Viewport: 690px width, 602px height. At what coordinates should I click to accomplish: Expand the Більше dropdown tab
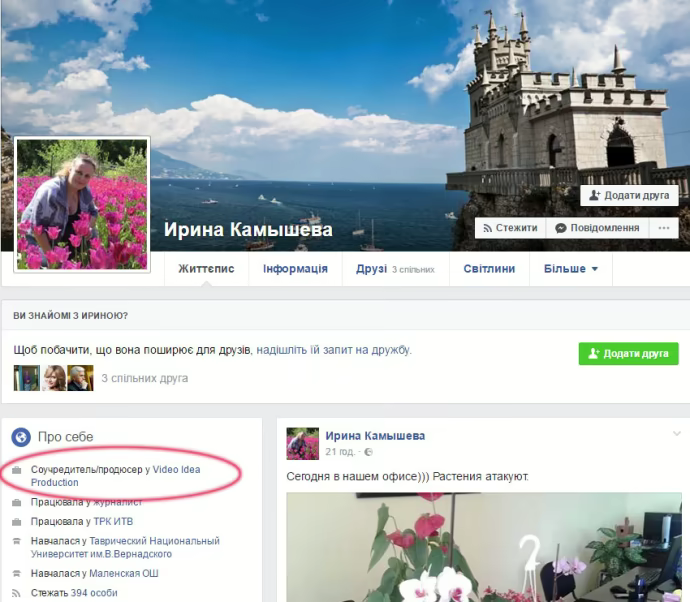(570, 269)
